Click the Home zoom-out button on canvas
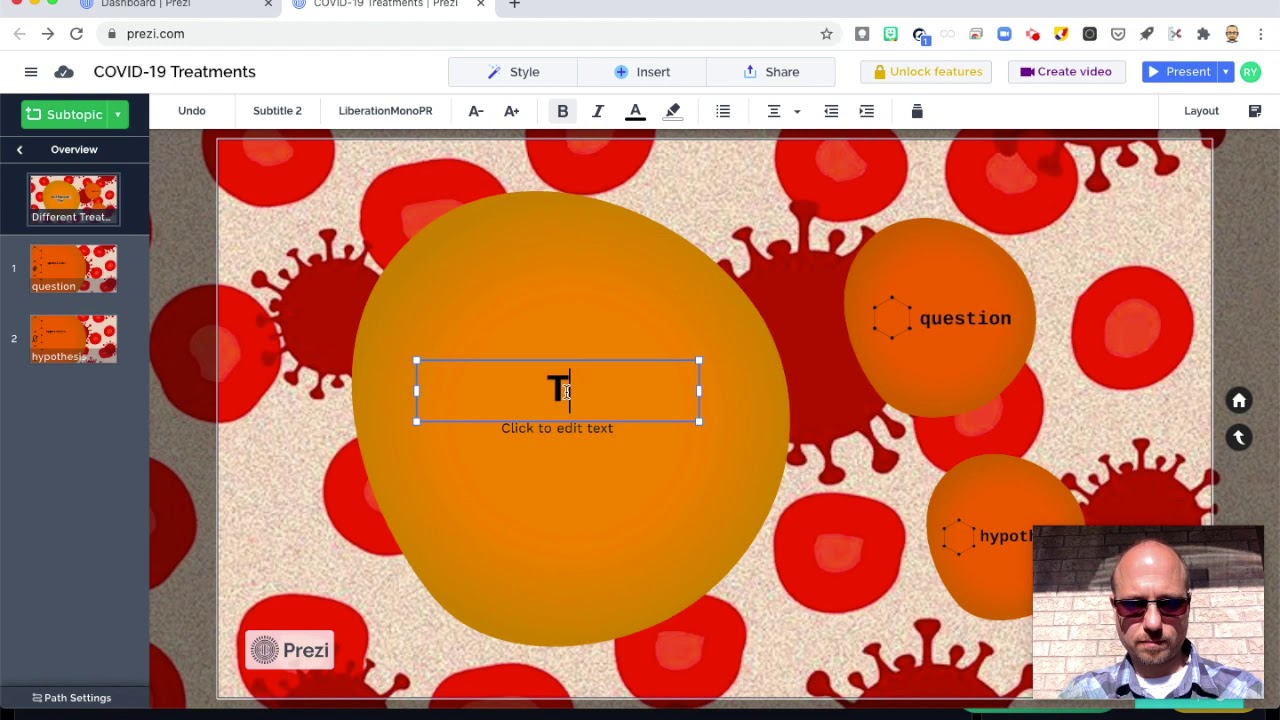The height and width of the screenshot is (720, 1280). 1239,401
